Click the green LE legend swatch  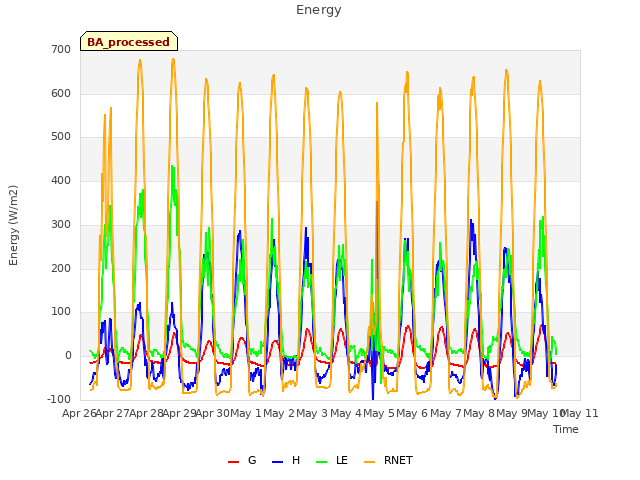[x=322, y=462]
